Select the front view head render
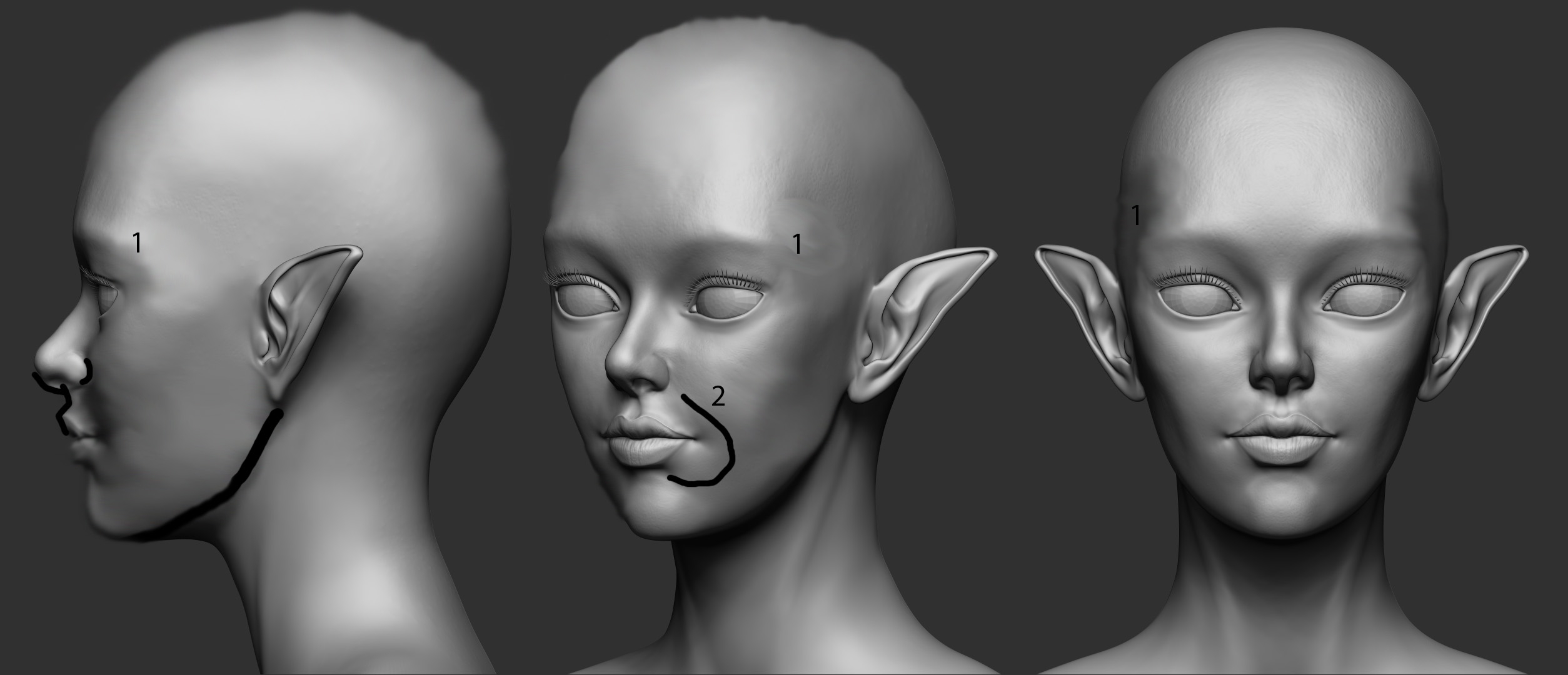 [x=1282, y=350]
